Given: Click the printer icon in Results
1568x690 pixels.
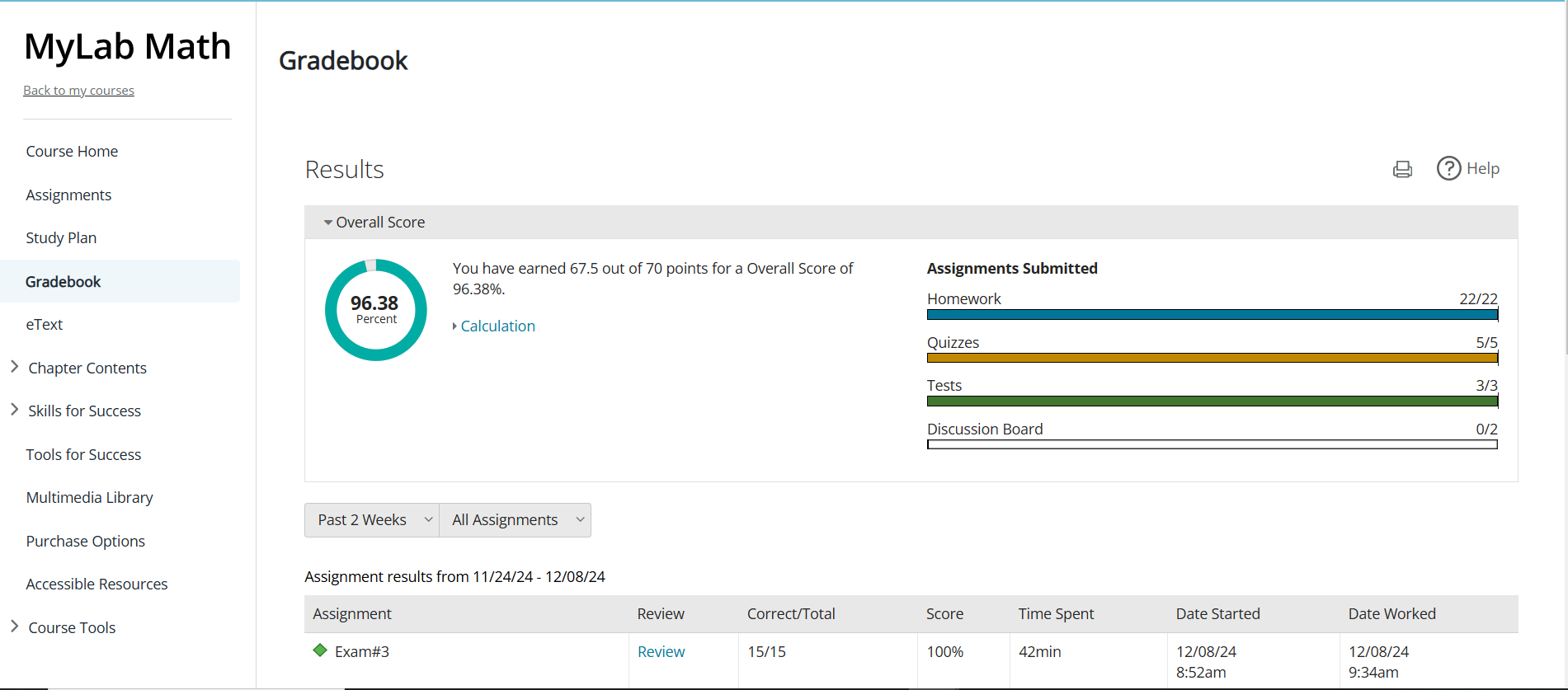Looking at the screenshot, I should tap(1402, 169).
